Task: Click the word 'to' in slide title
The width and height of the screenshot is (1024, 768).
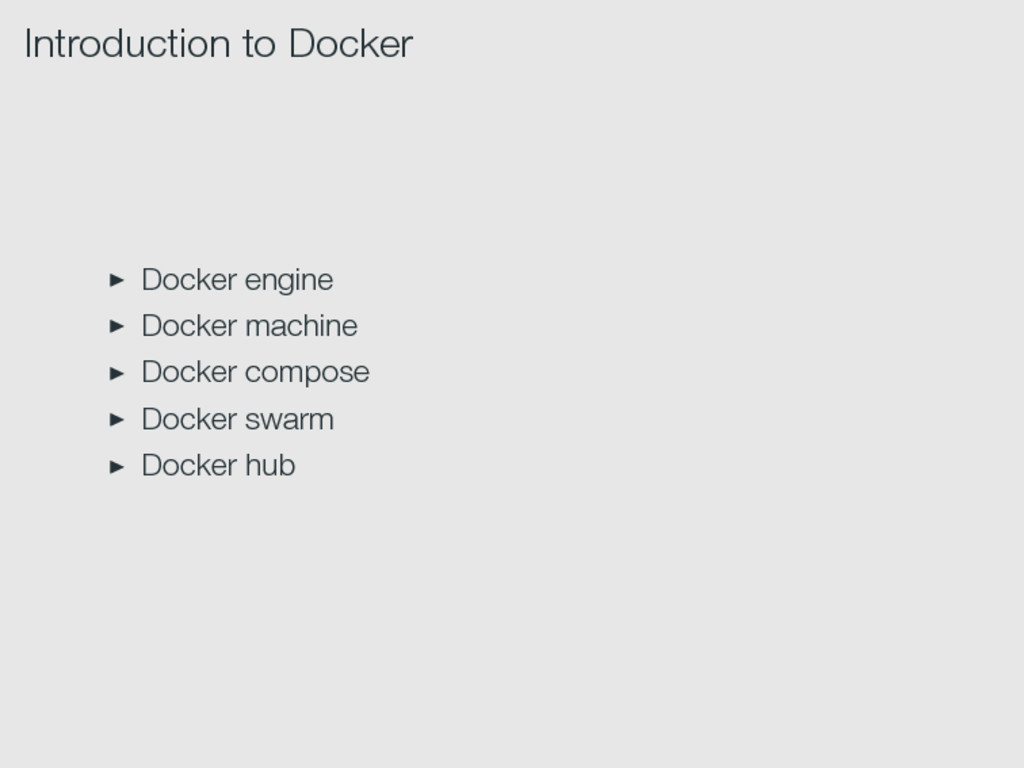Action: (x=259, y=45)
